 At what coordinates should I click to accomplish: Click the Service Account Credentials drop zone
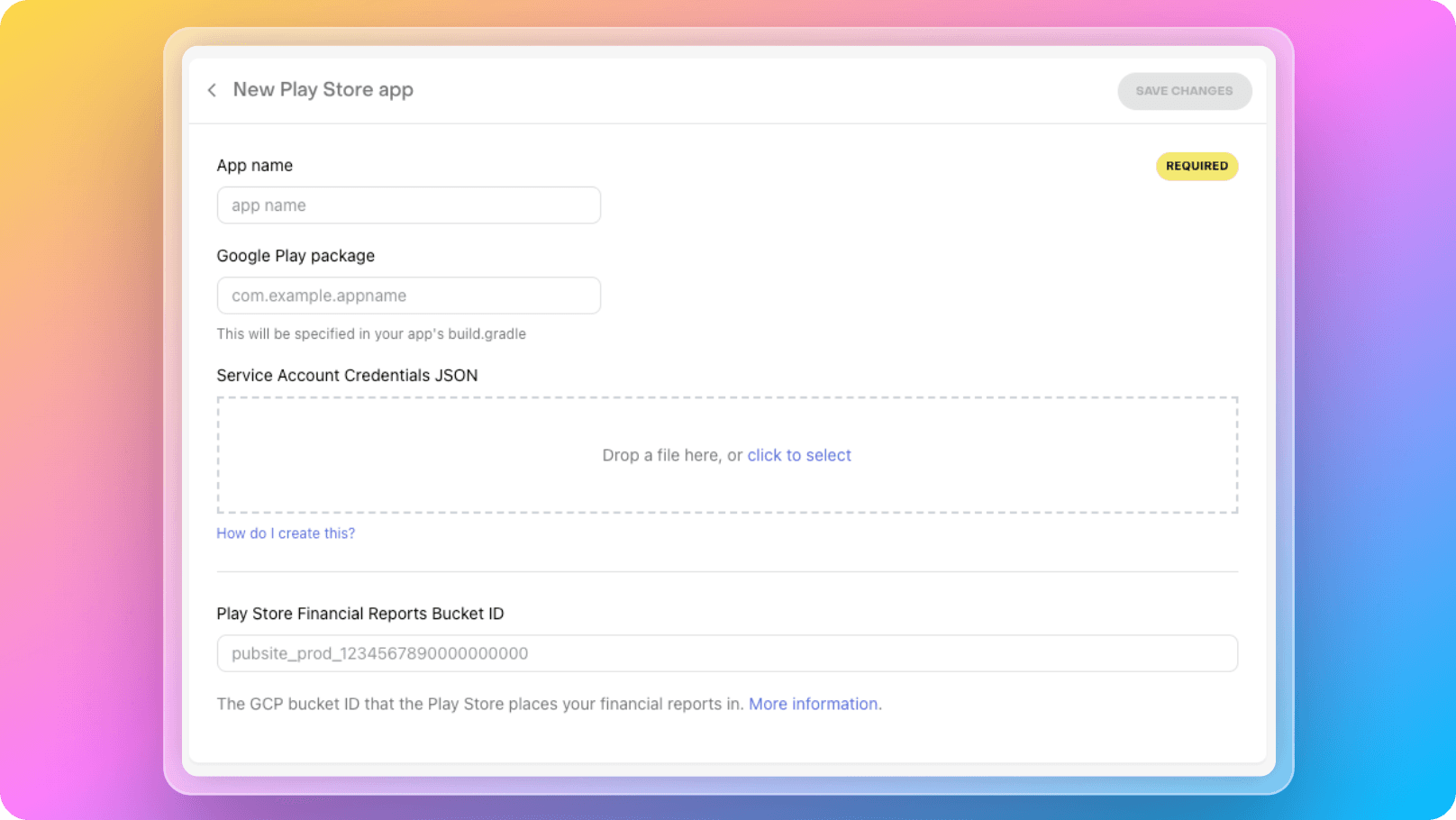(x=727, y=455)
